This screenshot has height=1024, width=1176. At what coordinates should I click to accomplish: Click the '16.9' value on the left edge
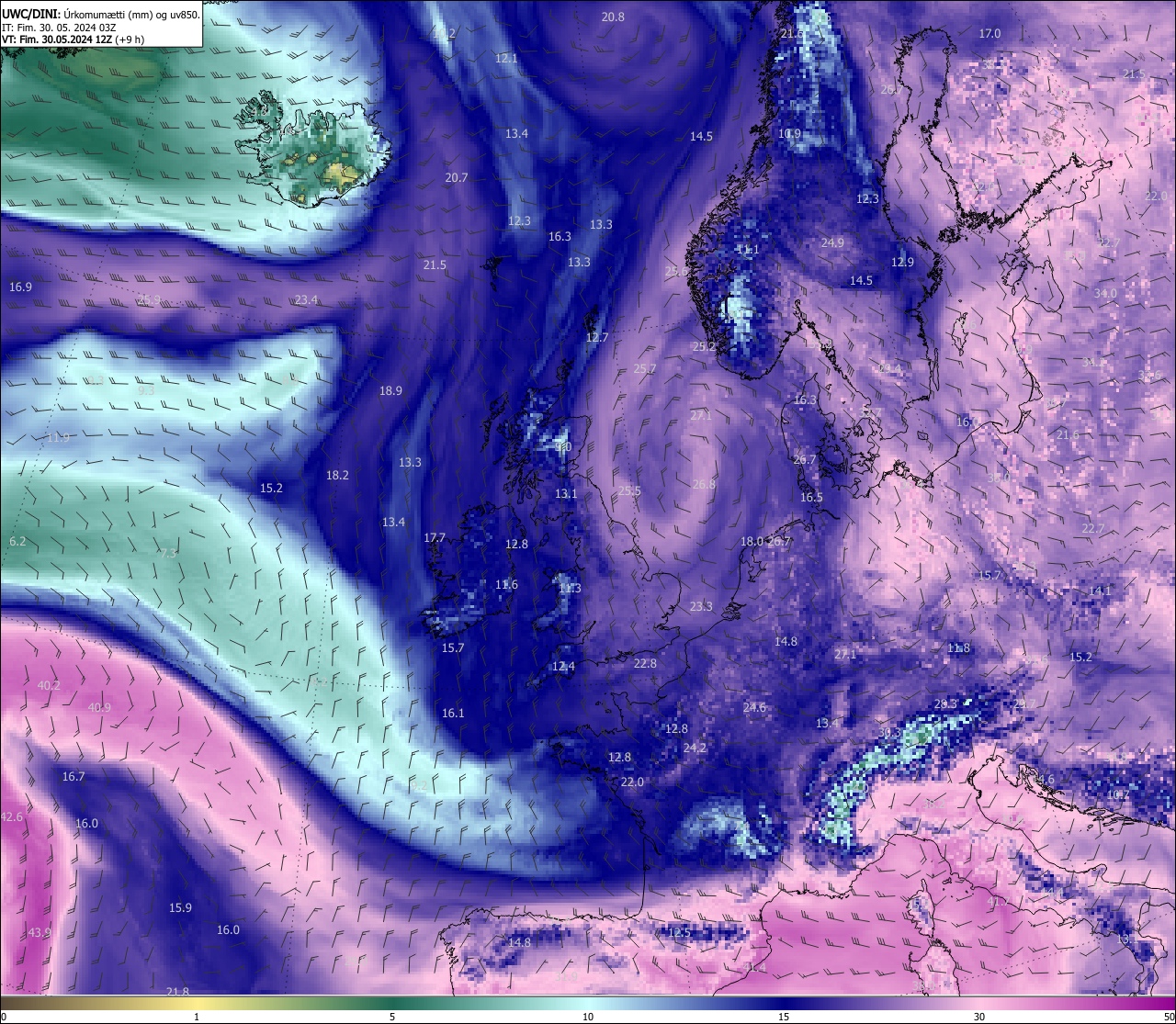[20, 287]
